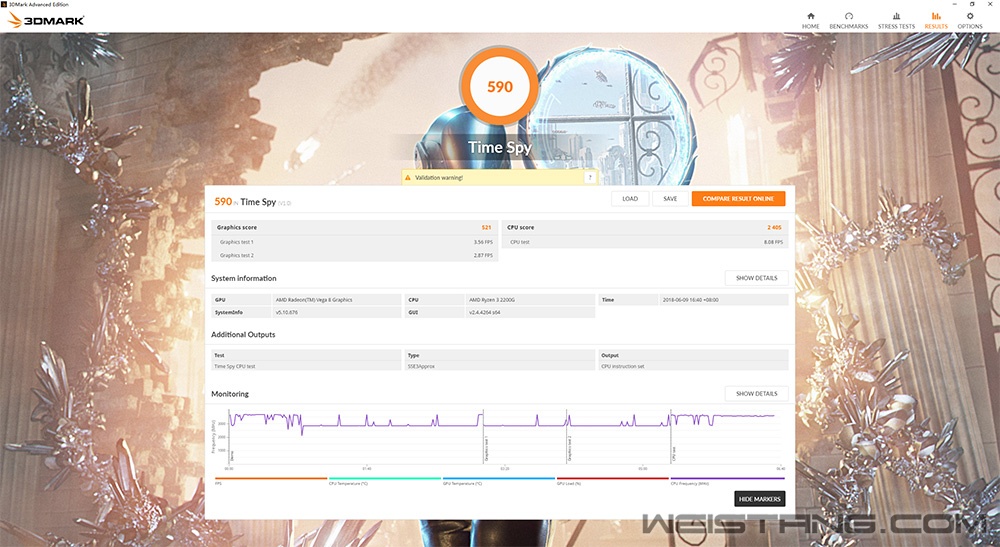The height and width of the screenshot is (547, 1000).
Task: Click the LOAD button
Action: (x=630, y=199)
